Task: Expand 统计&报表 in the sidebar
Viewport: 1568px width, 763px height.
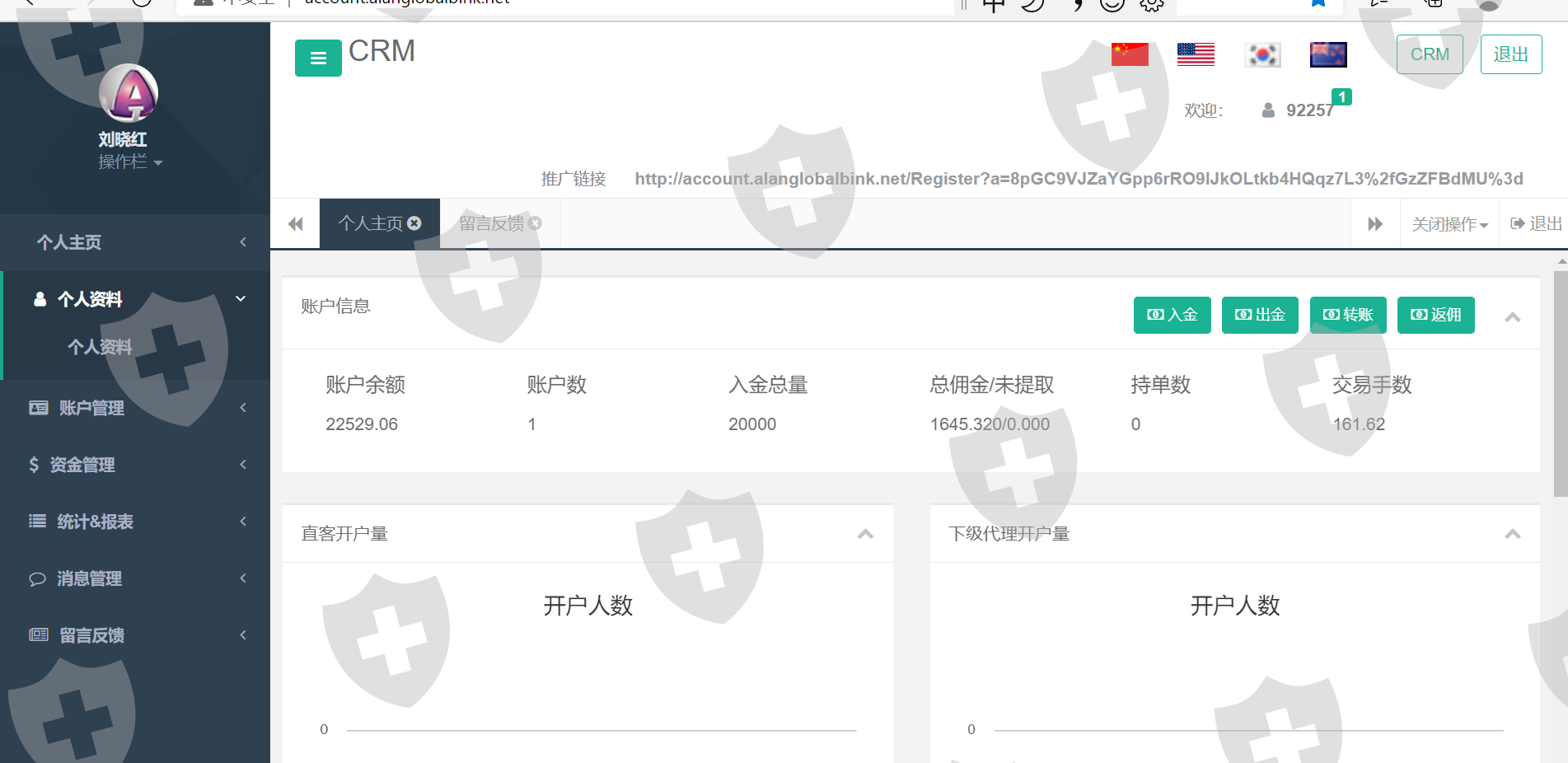Action: click(135, 522)
